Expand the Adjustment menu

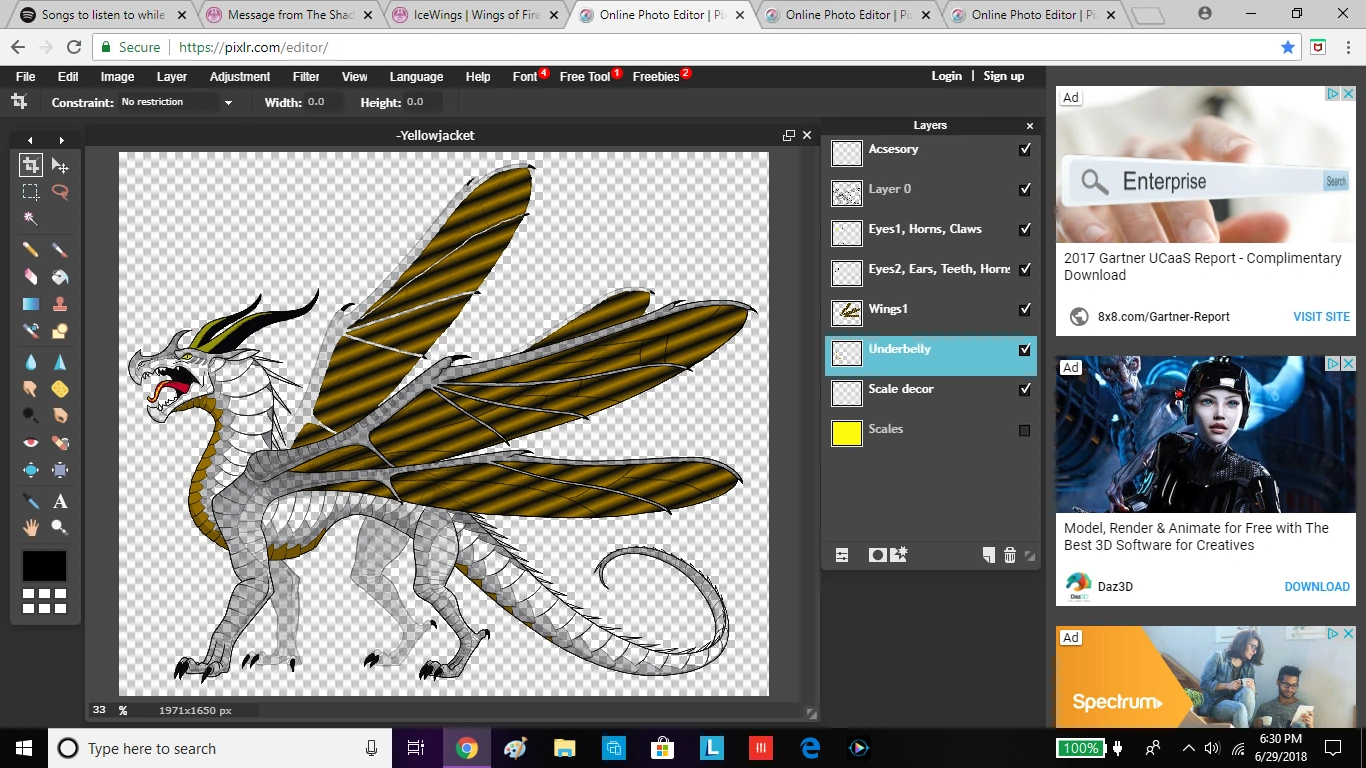(239, 77)
